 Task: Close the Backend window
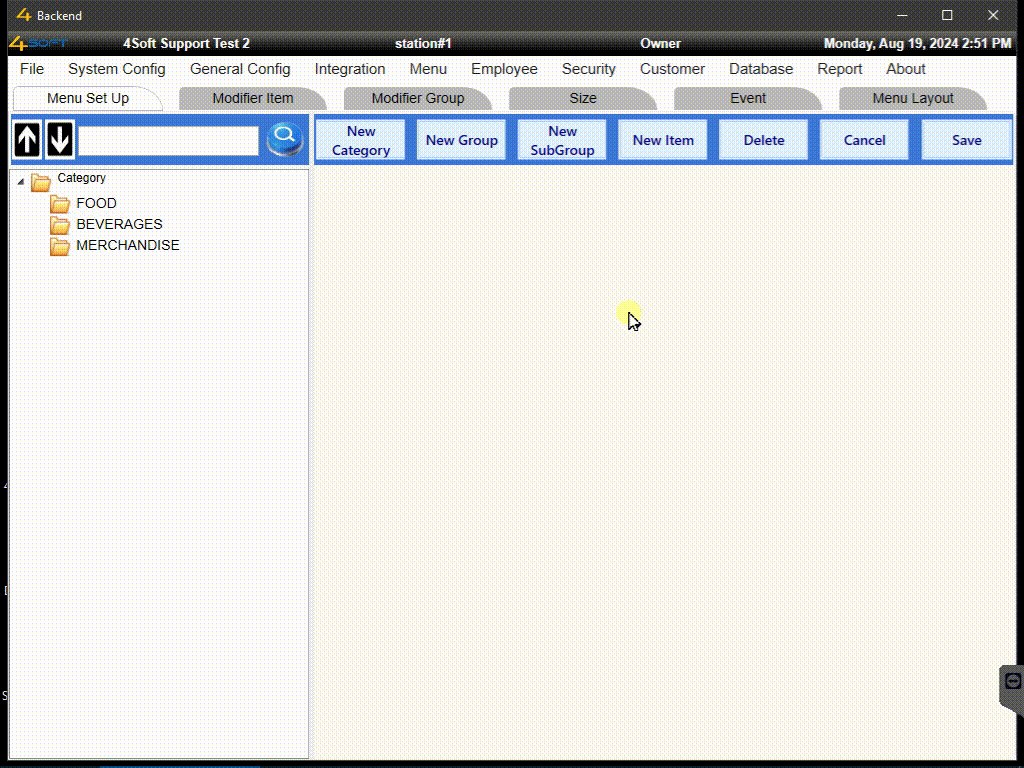tap(993, 15)
